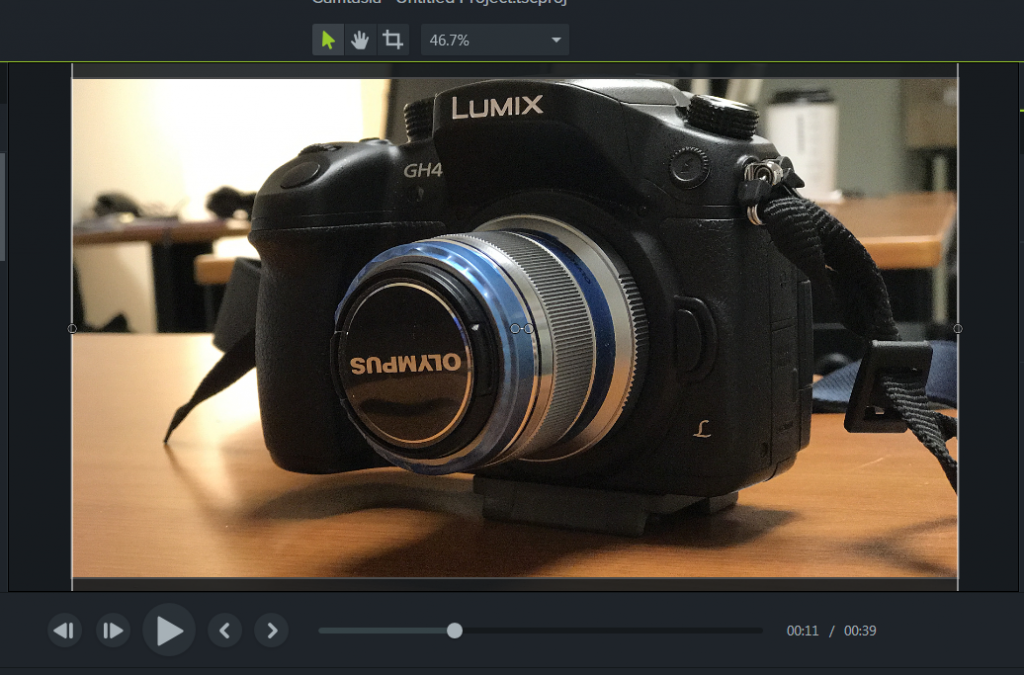Click the 00:11 current time readout
1024x675 pixels.
pos(803,631)
